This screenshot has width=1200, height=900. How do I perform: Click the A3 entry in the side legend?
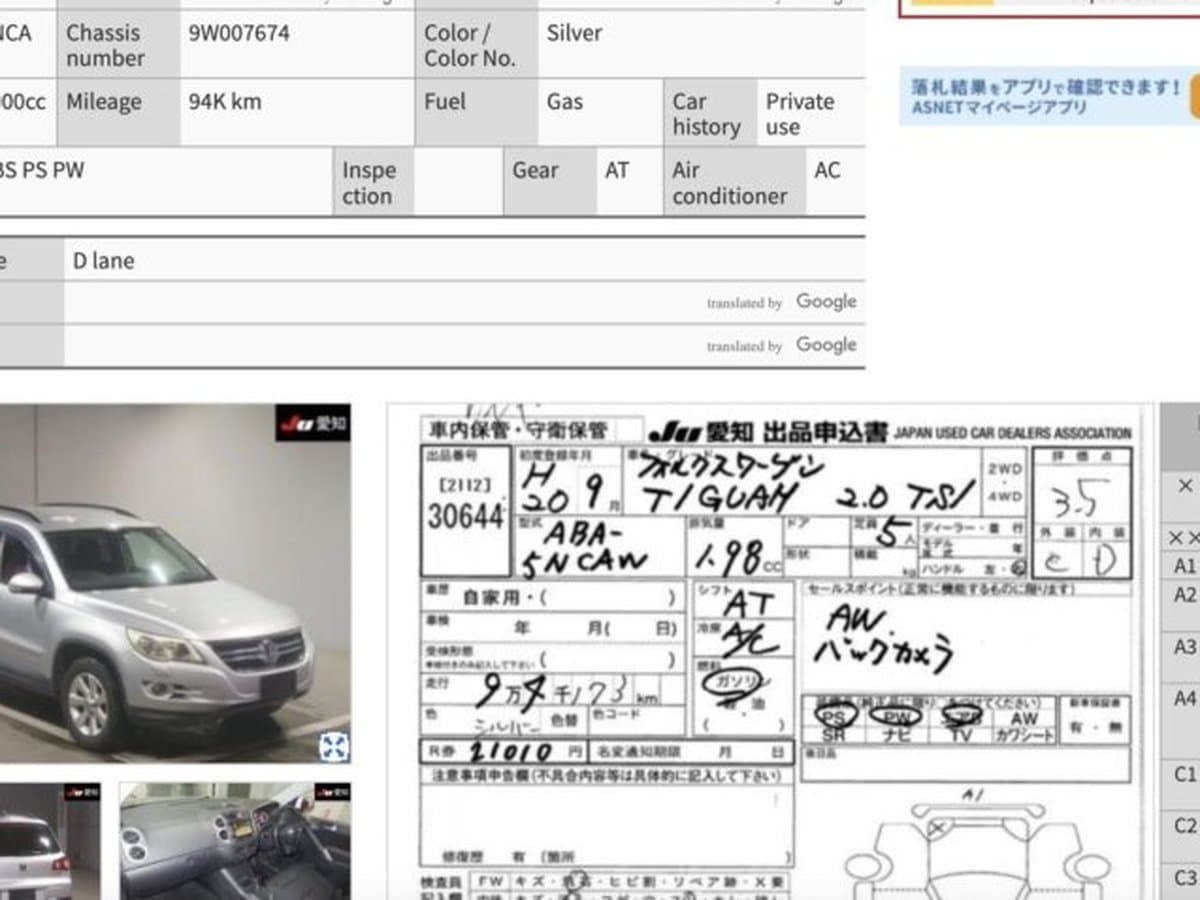1184,647
